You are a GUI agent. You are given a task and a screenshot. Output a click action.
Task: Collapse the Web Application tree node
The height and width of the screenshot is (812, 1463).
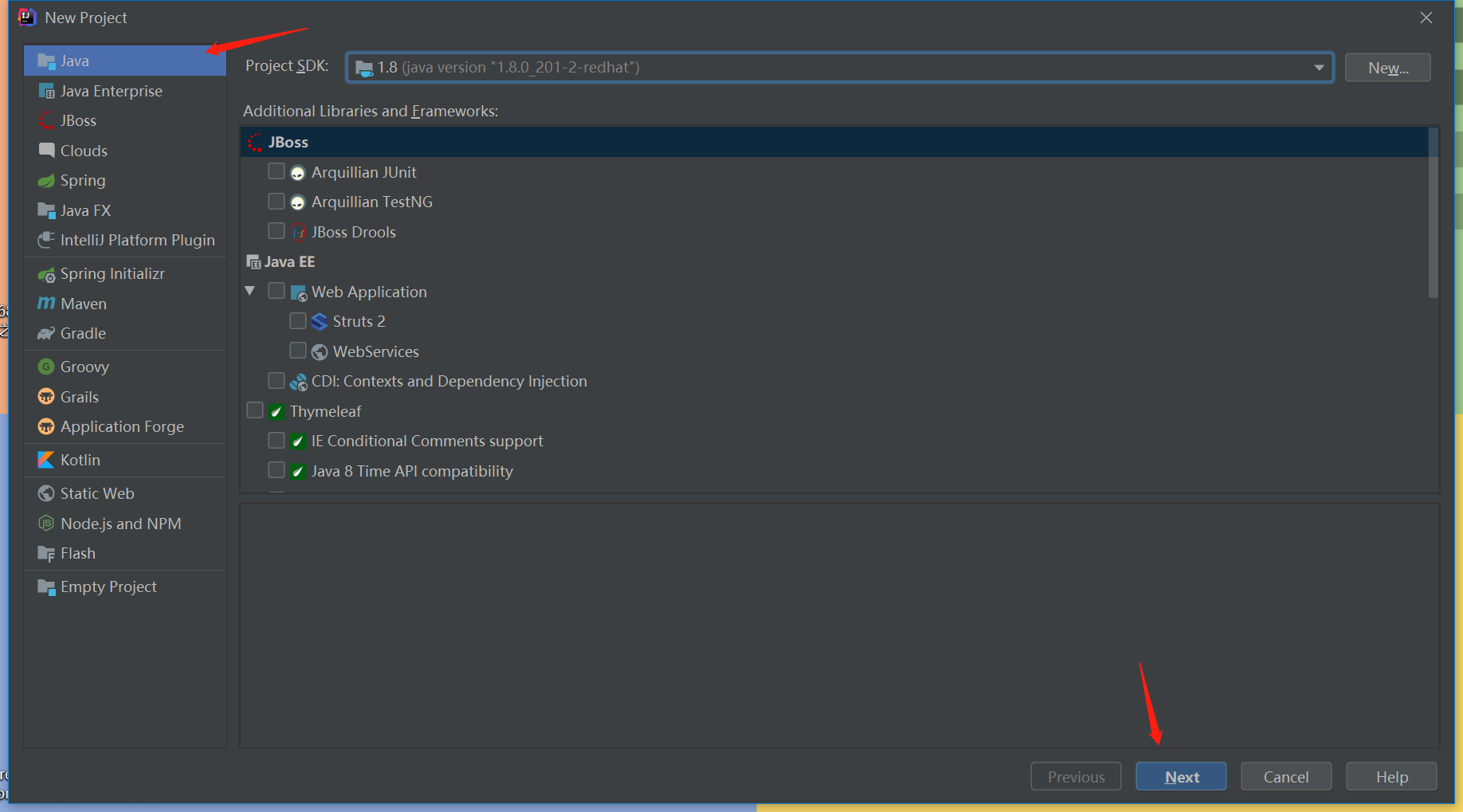point(250,291)
